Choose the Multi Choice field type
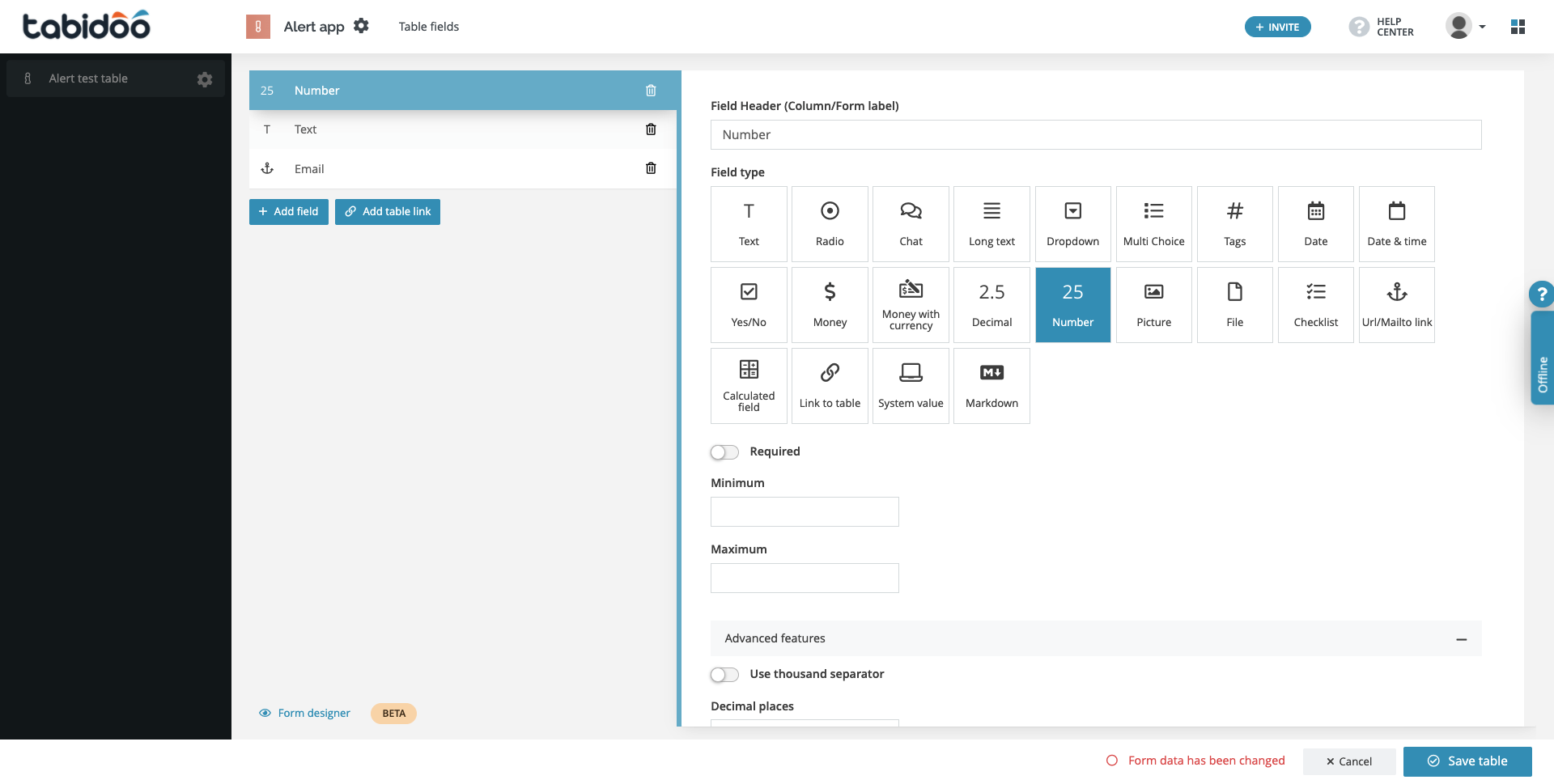 click(1153, 224)
